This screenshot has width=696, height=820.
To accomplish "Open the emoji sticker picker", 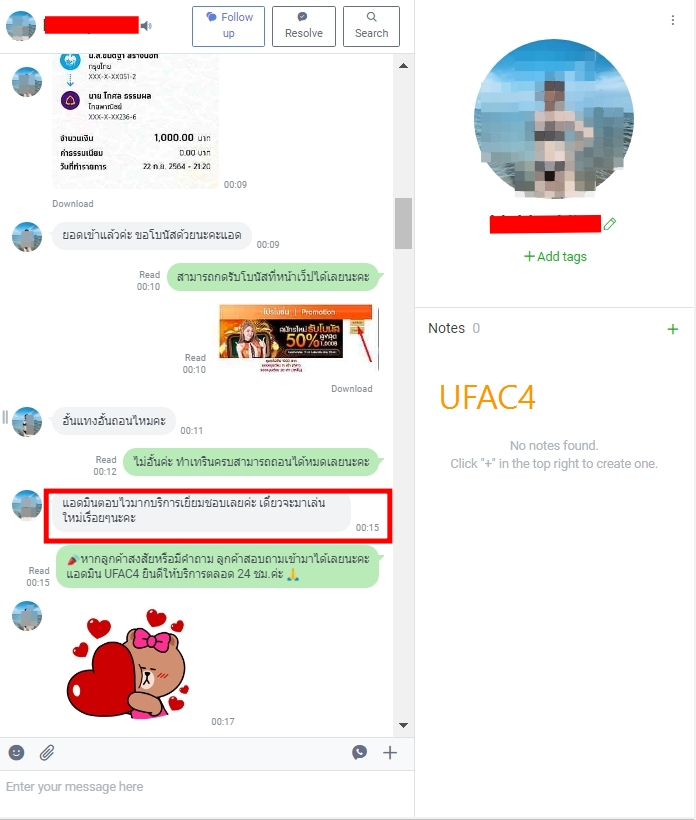I will [x=16, y=753].
